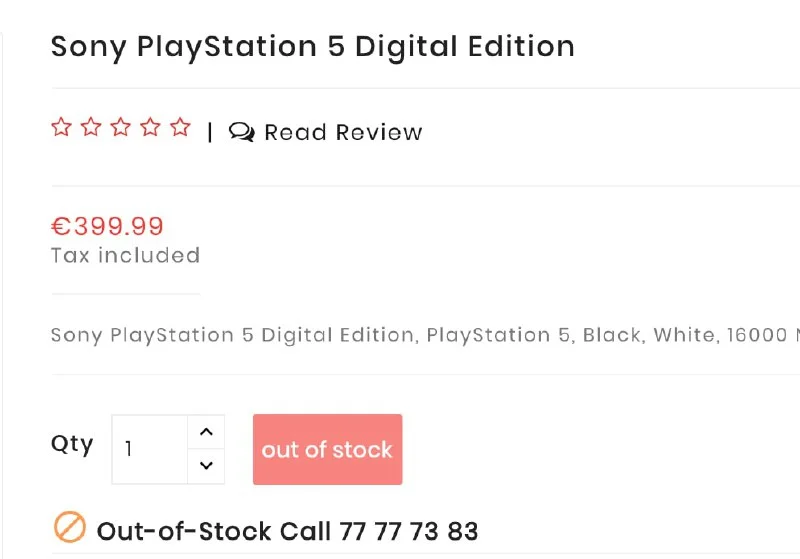Select the third rating star
This screenshot has width=800, height=559.
pos(121,128)
